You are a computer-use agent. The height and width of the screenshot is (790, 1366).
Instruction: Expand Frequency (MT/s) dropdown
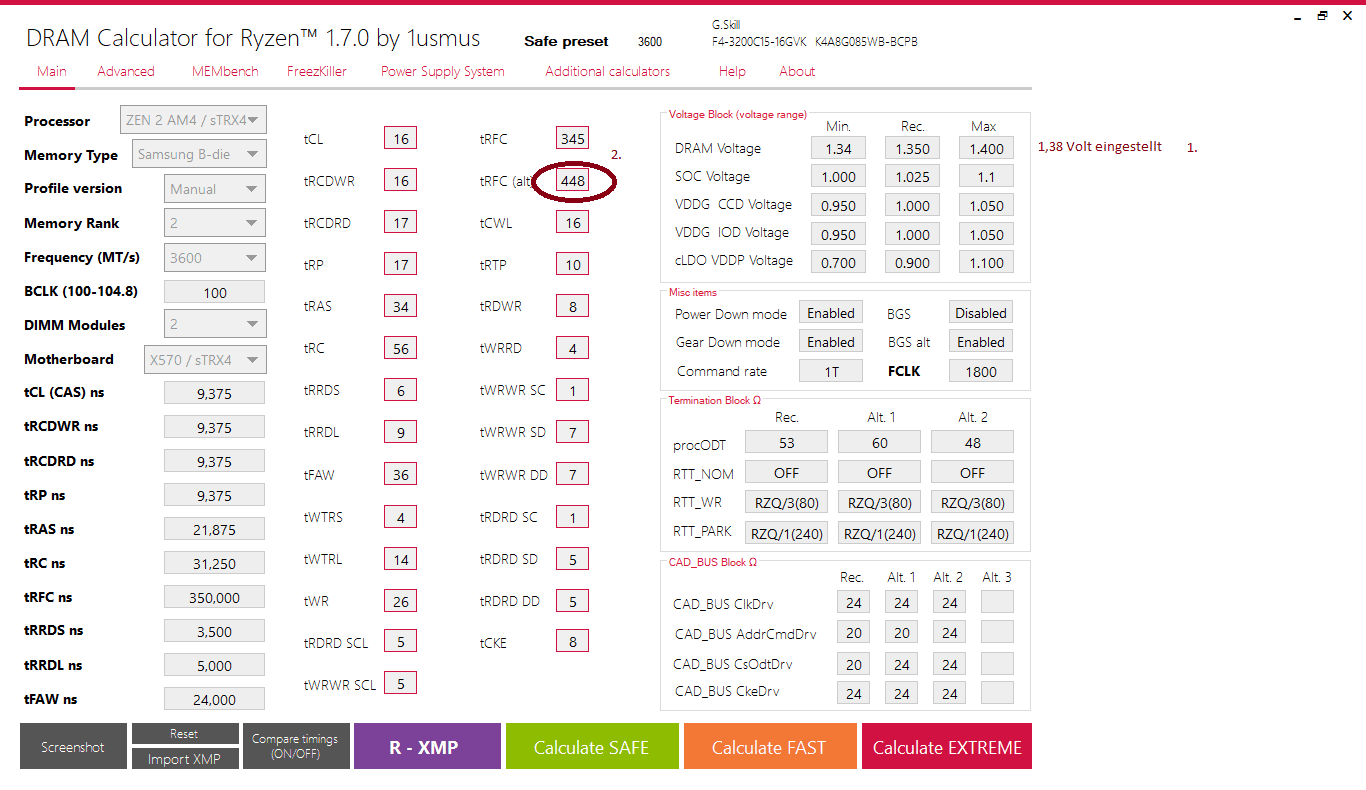tap(215, 257)
